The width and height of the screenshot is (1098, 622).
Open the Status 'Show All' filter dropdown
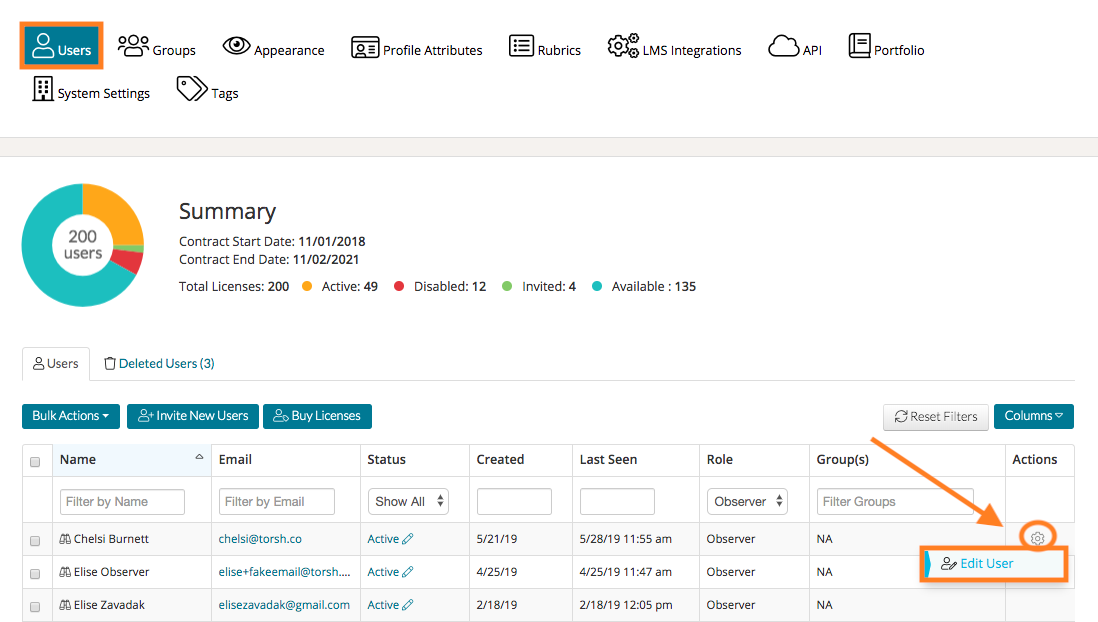408,501
